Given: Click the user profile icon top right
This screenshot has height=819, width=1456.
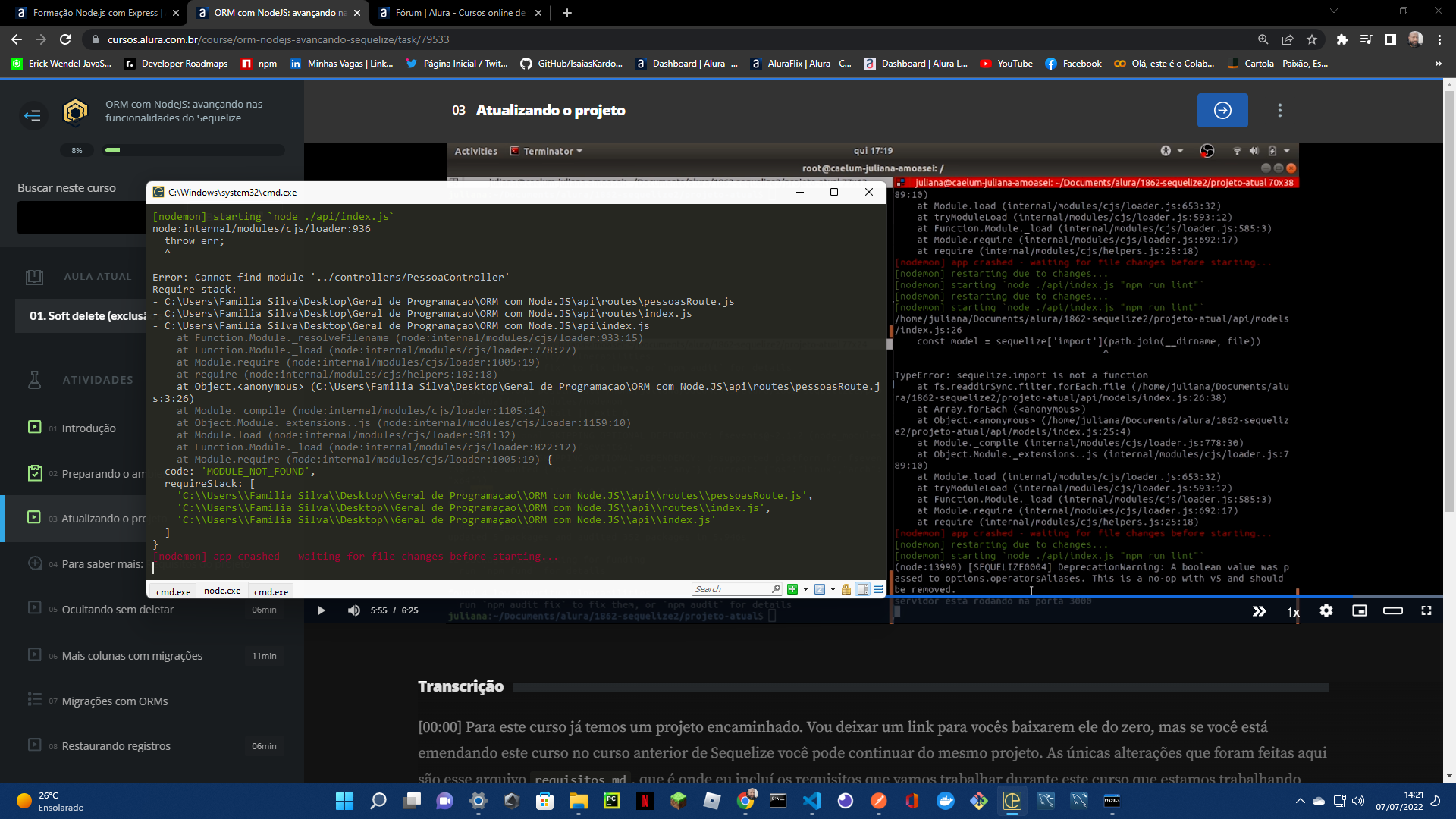Looking at the screenshot, I should [1417, 39].
